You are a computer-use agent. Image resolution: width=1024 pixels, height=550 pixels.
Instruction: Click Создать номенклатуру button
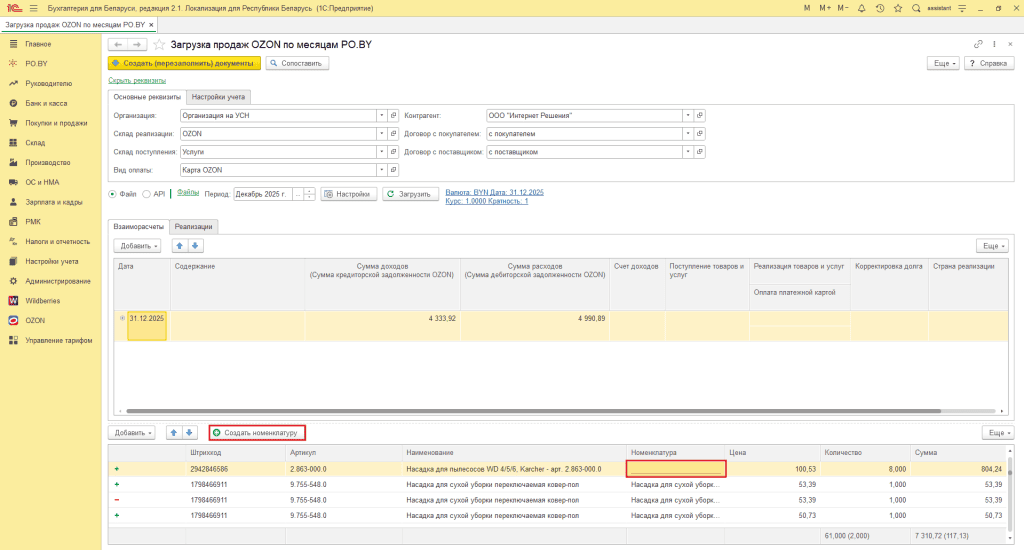257,432
